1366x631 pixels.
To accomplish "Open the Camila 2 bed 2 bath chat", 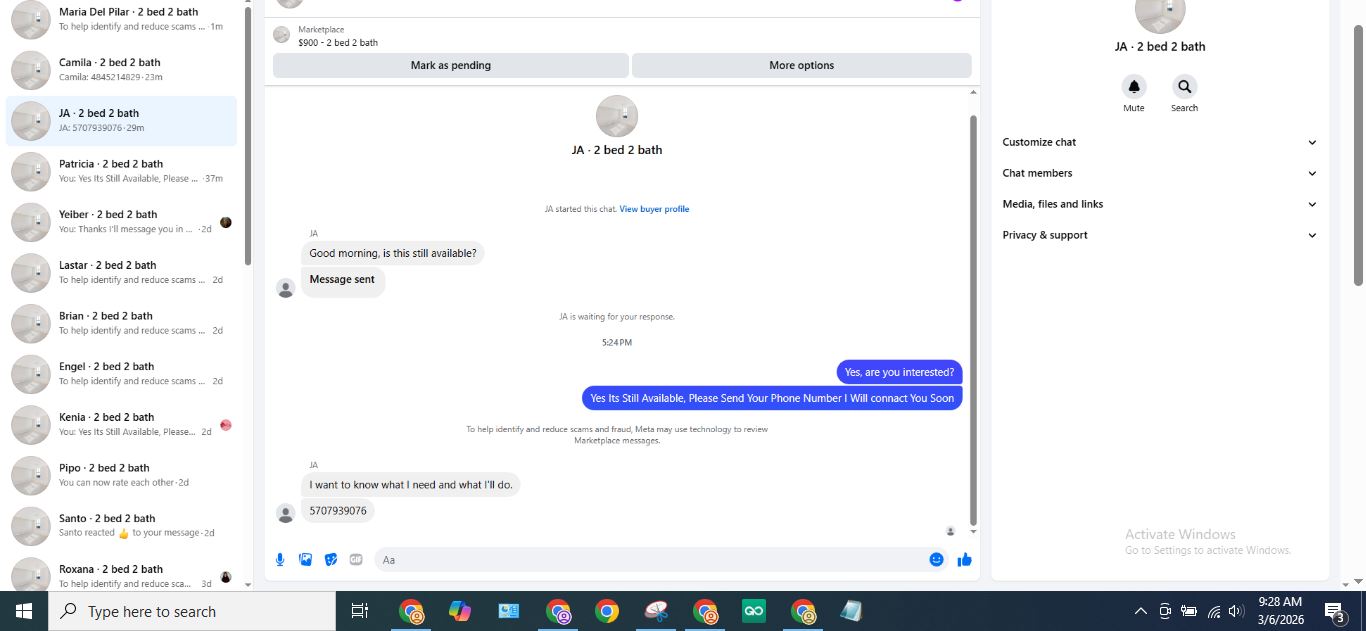I will point(121,70).
